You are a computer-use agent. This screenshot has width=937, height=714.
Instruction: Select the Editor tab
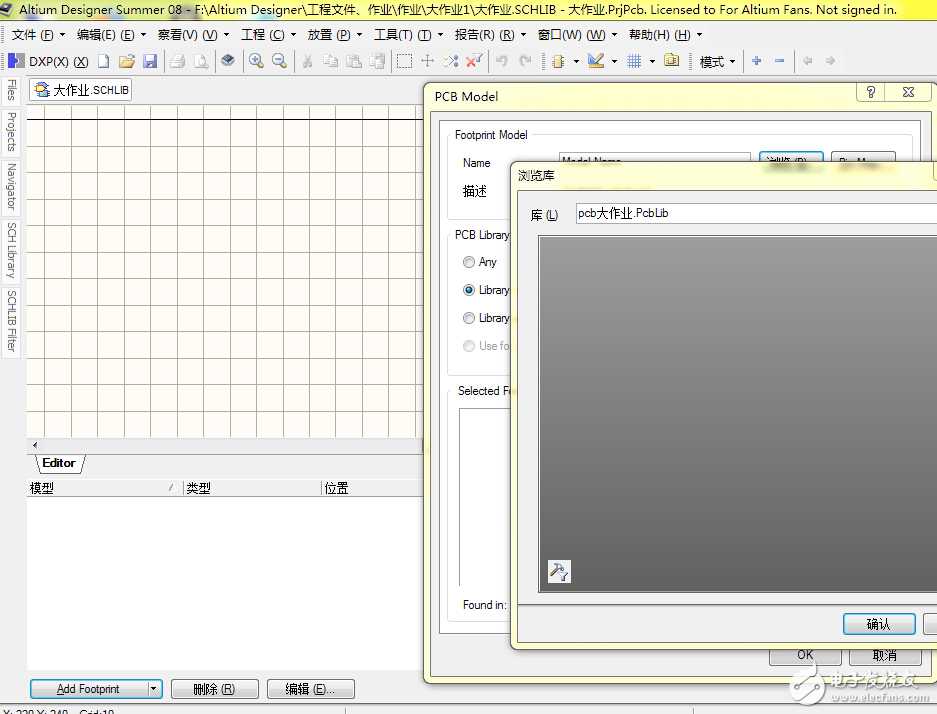pyautogui.click(x=59, y=463)
